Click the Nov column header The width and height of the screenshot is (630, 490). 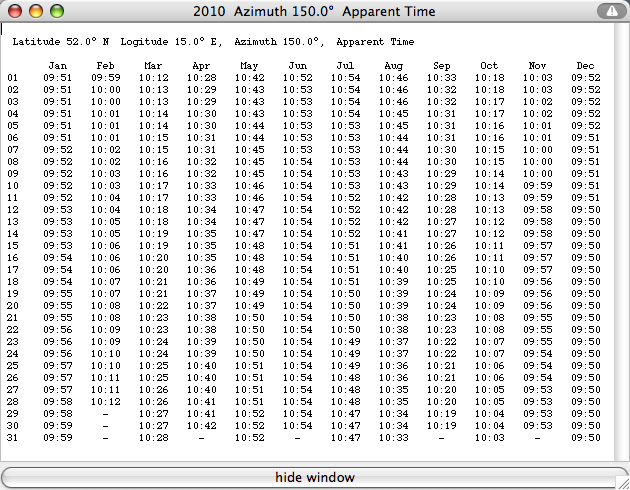point(538,66)
